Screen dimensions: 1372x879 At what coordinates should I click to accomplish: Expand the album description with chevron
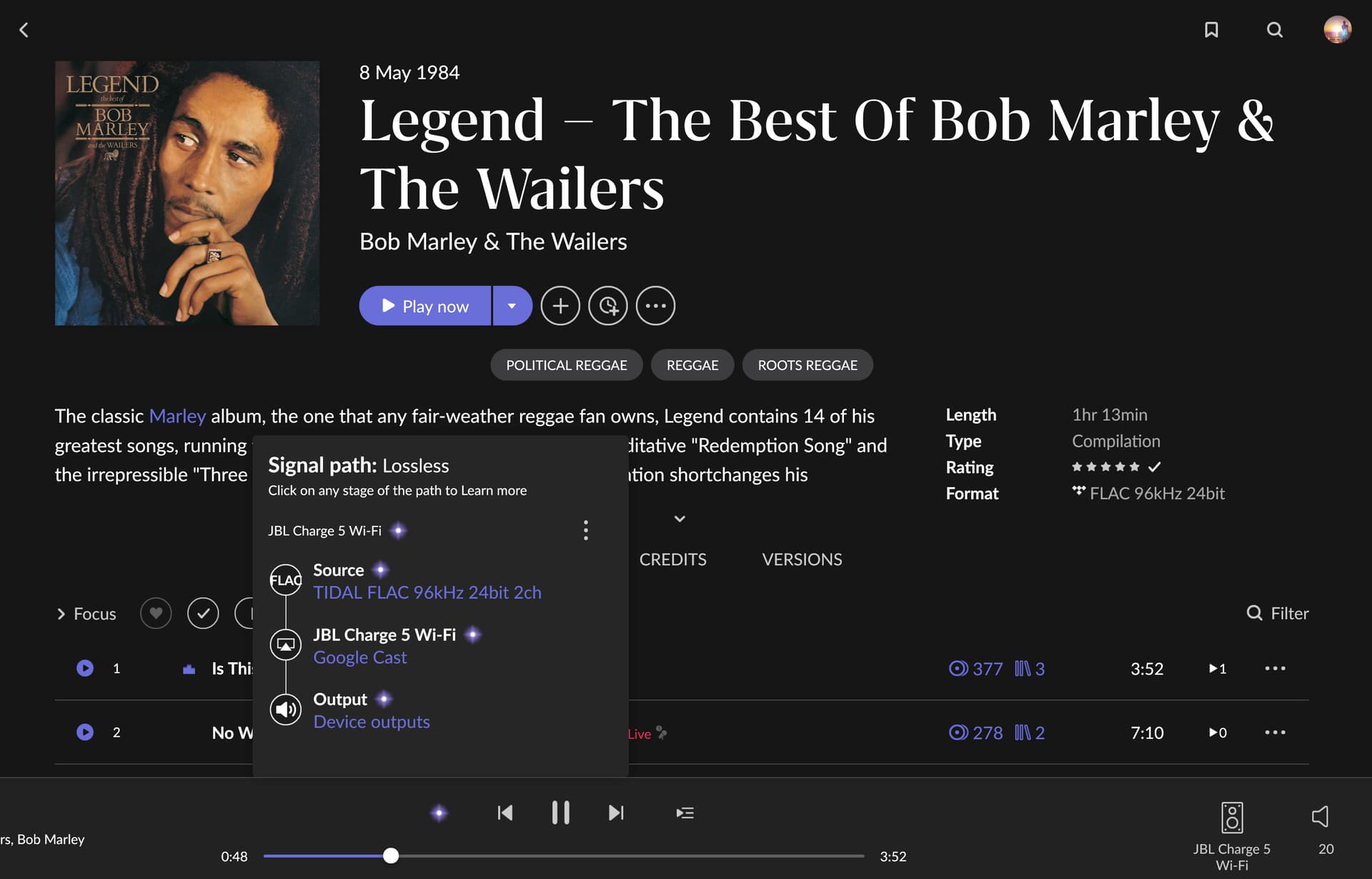[680, 519]
